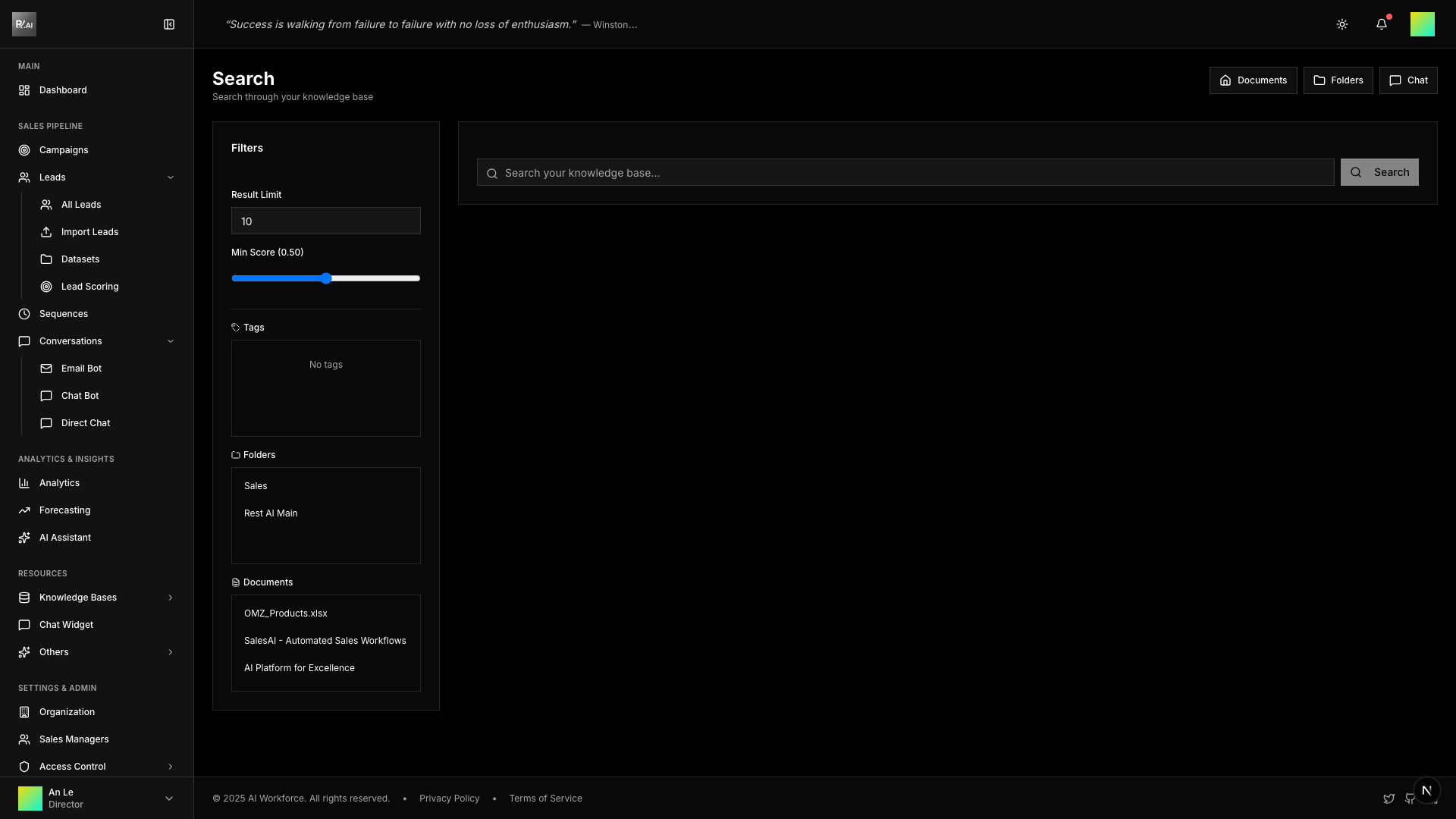Open the Privacy Policy link

(x=449, y=799)
